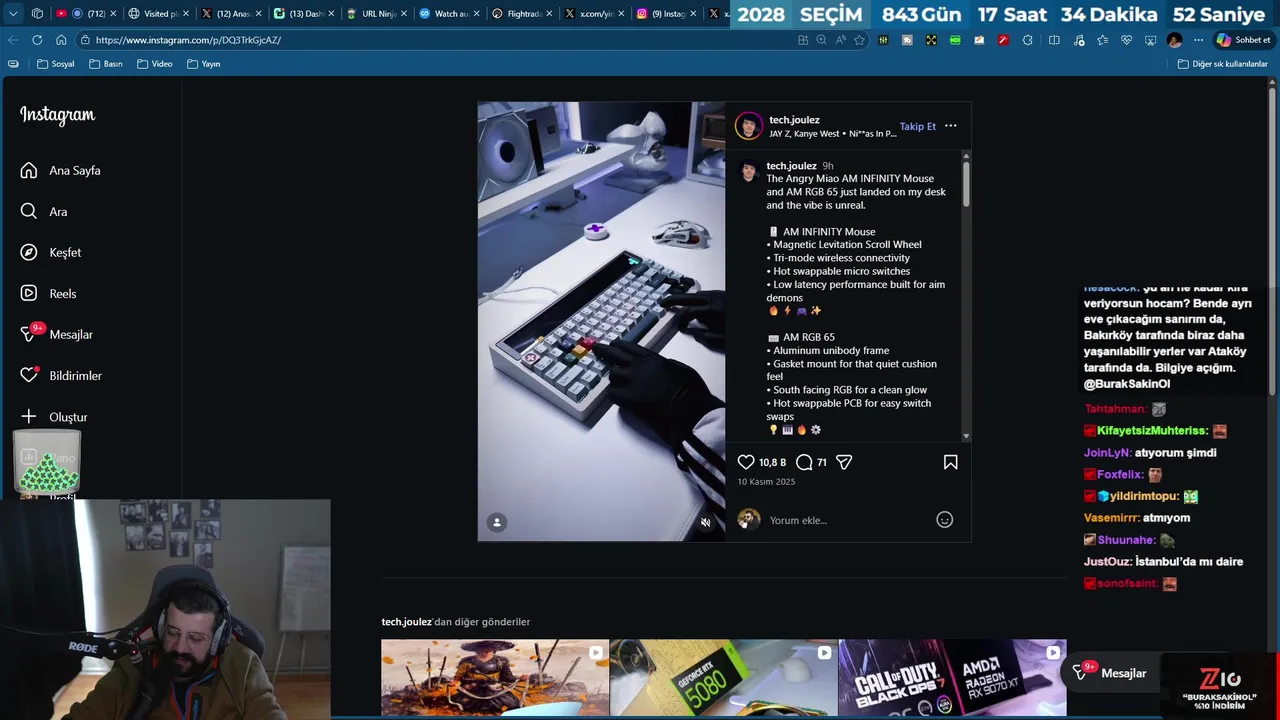The image size is (1280, 720).
Task: Open the Video bookmarks folder
Action: (155, 64)
